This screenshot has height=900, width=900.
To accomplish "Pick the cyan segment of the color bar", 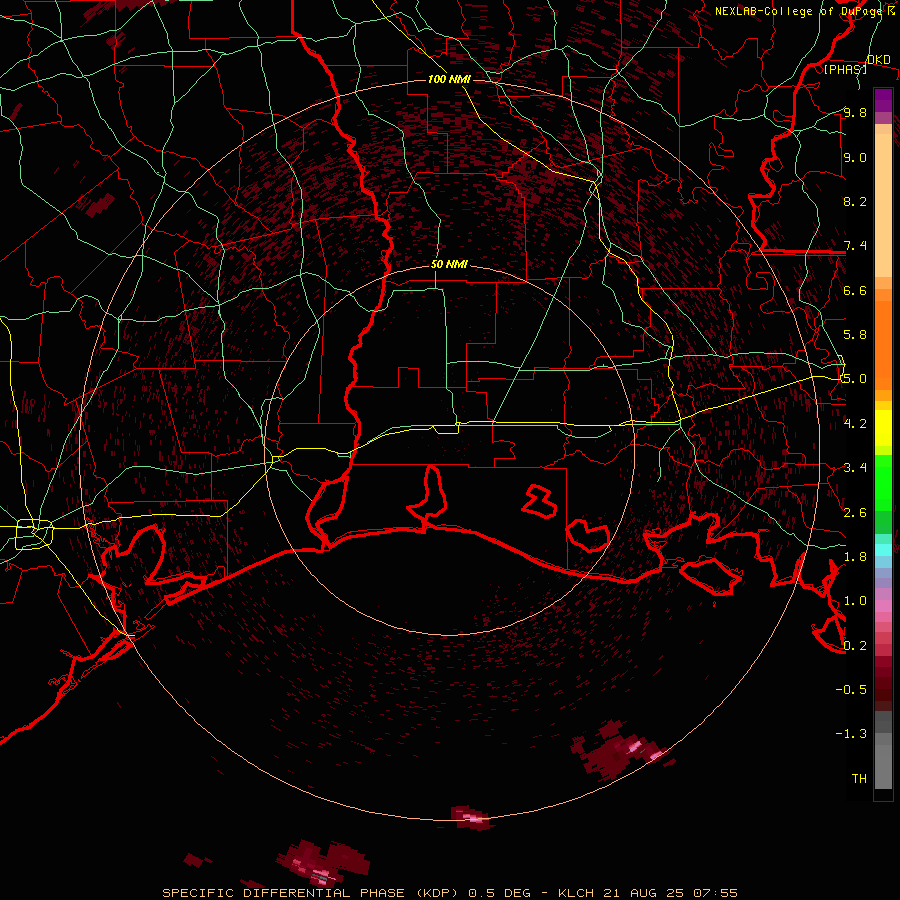I will 883,550.
